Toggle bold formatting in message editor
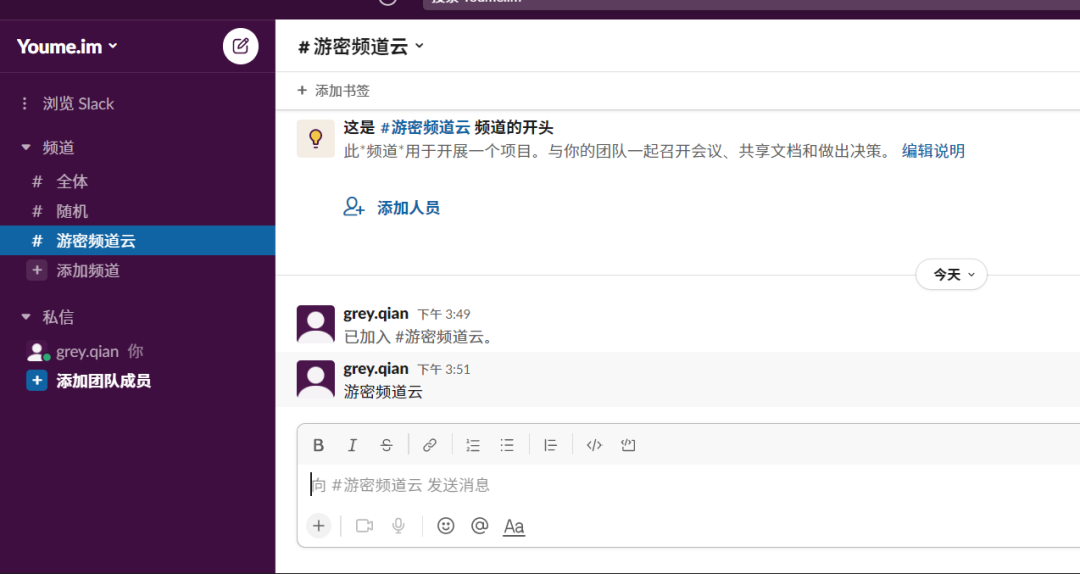Screen dimensions: 1080x574 318,445
